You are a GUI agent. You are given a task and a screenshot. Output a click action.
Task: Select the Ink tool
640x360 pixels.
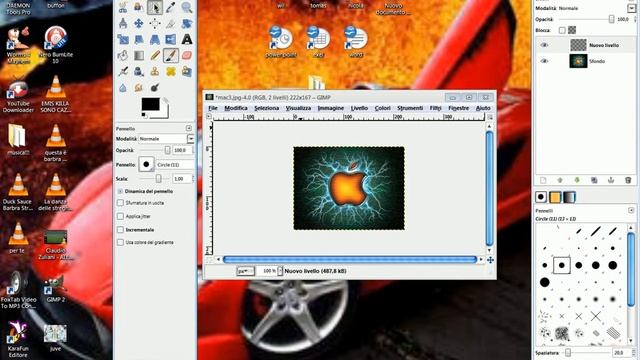[x=139, y=71]
